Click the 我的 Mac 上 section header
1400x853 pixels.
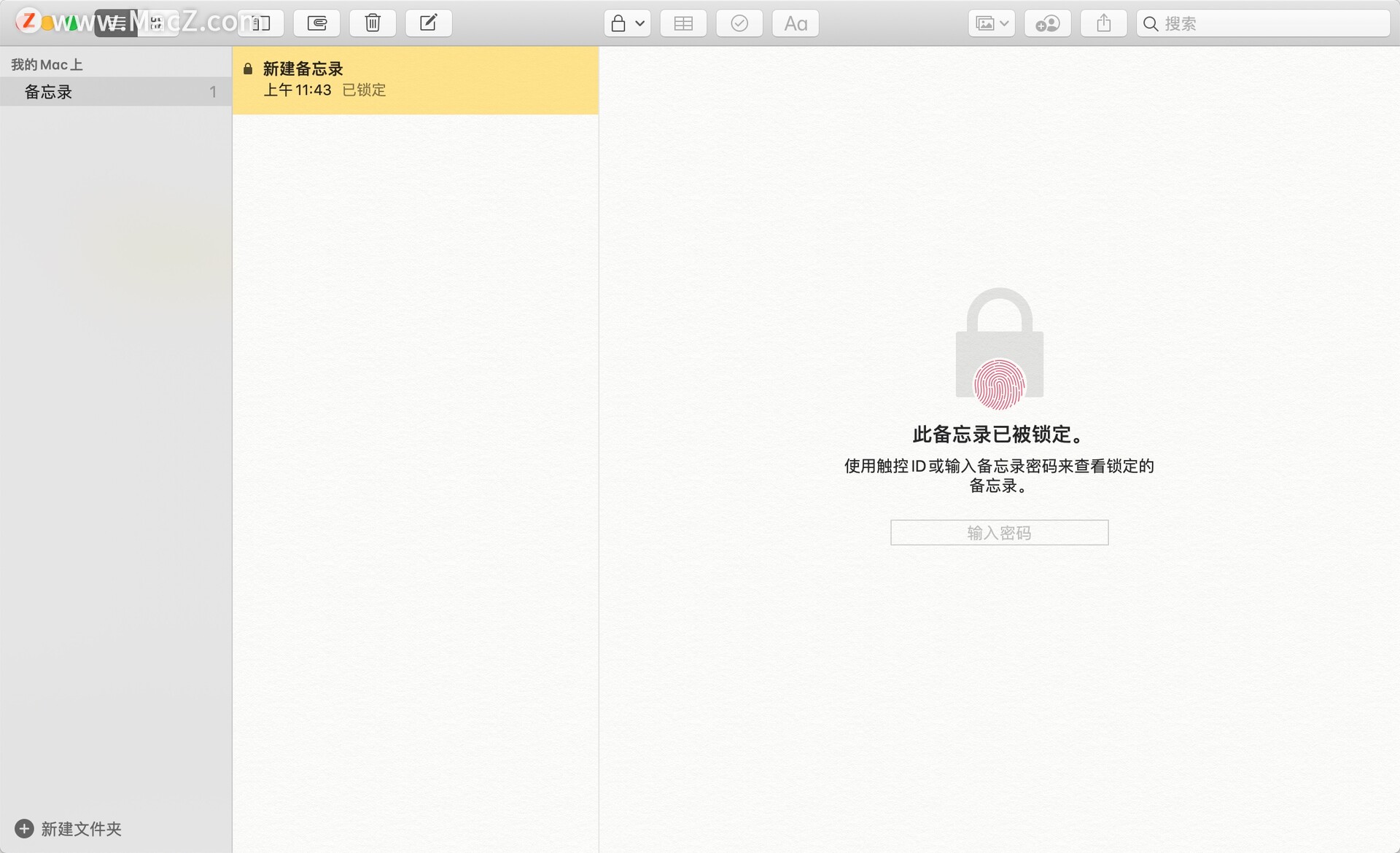pos(47,65)
